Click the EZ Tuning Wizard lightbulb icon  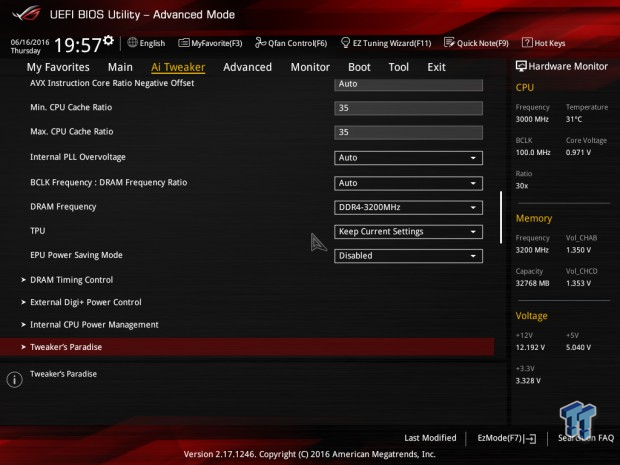(345, 43)
